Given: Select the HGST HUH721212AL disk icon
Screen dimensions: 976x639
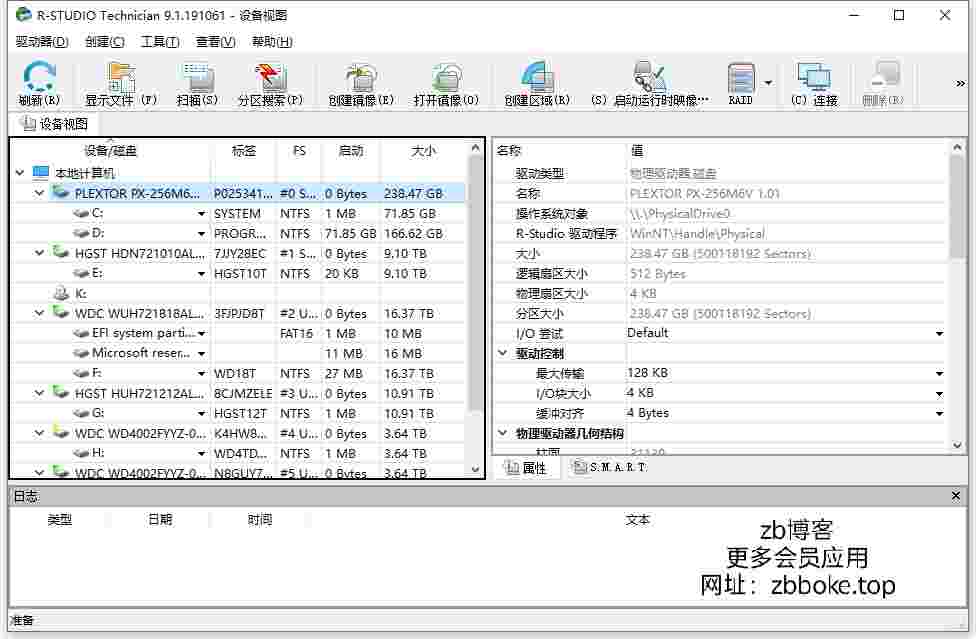Looking at the screenshot, I should click(x=61, y=393).
